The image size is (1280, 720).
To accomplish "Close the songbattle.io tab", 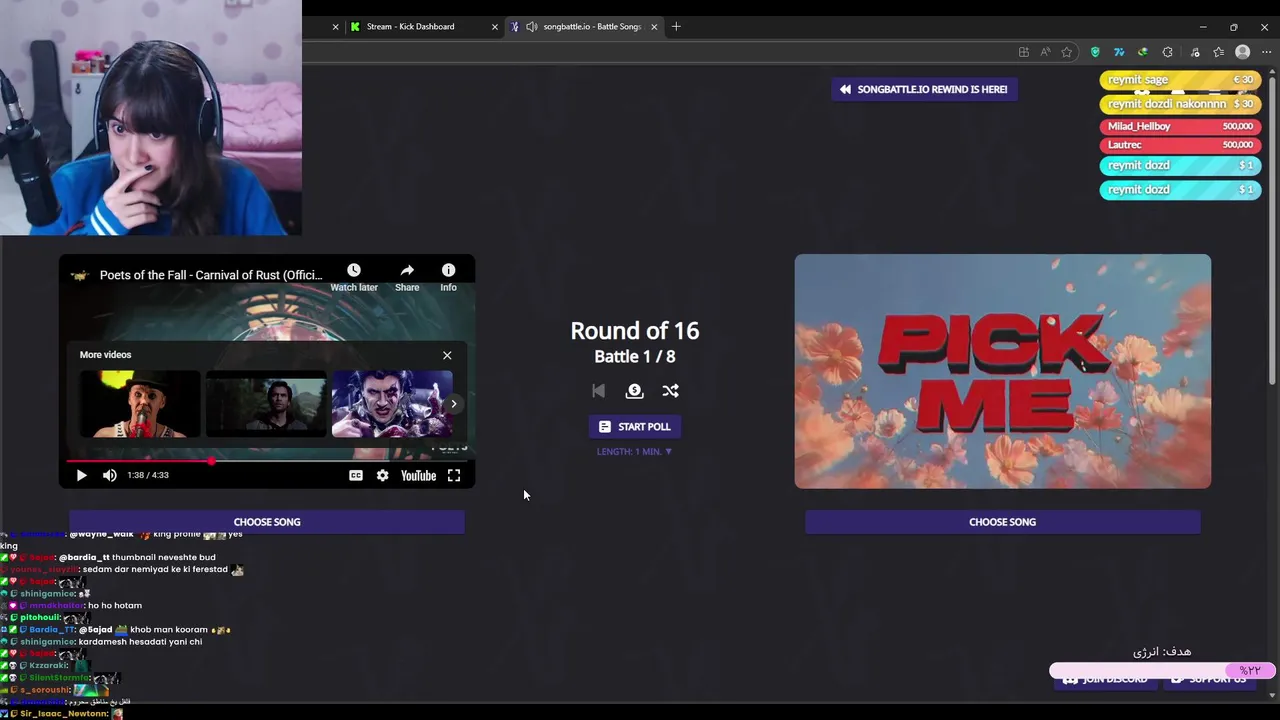I will pyautogui.click(x=654, y=27).
